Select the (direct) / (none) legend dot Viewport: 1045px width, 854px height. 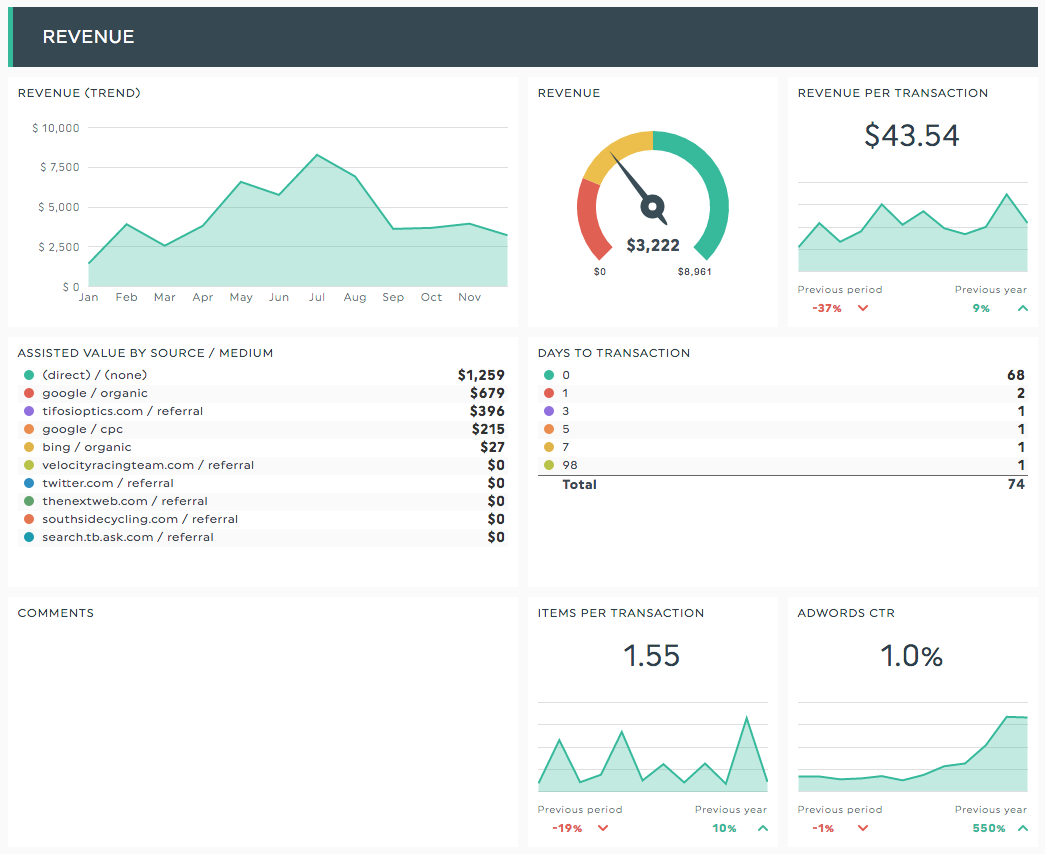[x=29, y=375]
